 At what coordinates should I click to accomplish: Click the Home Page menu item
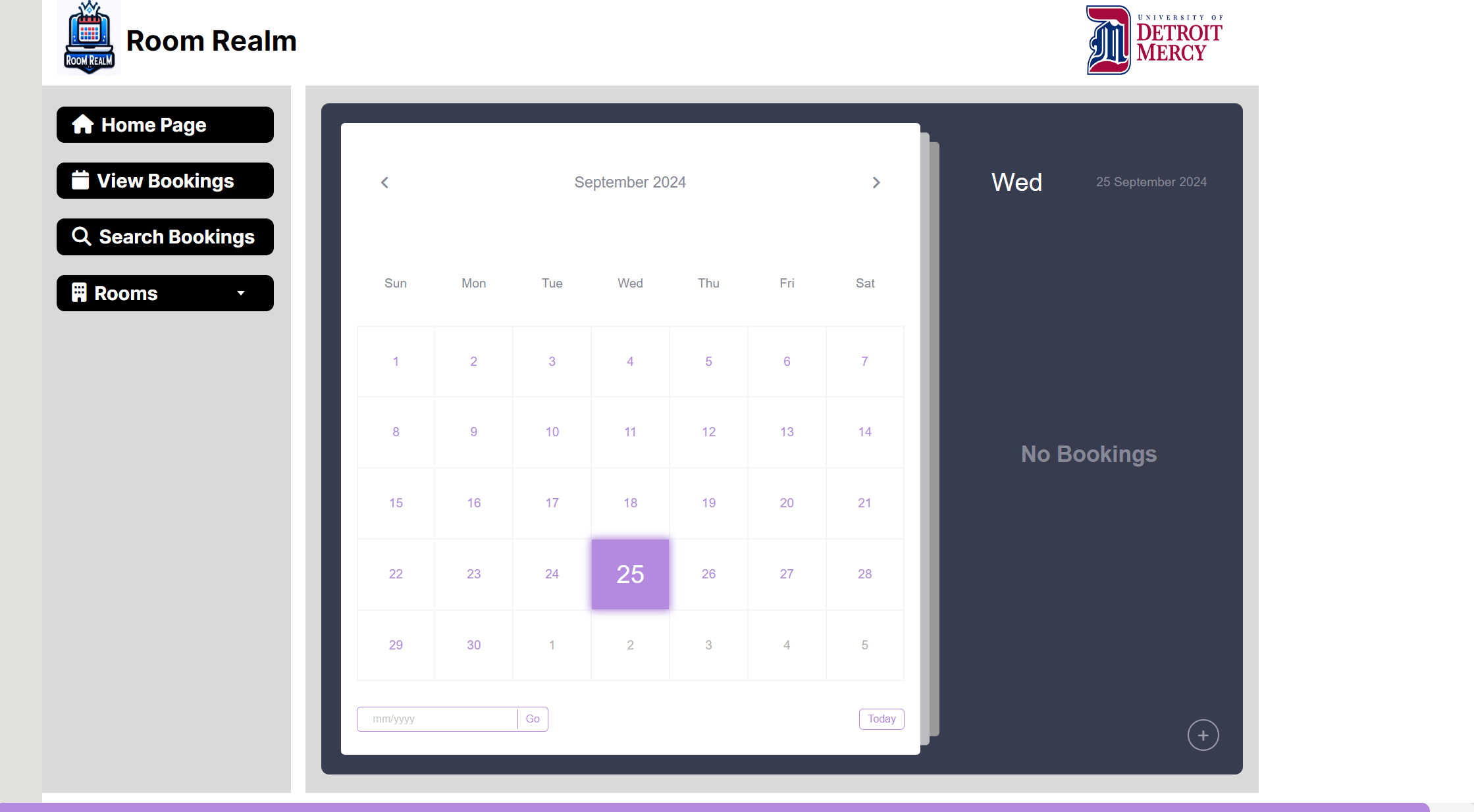point(166,125)
